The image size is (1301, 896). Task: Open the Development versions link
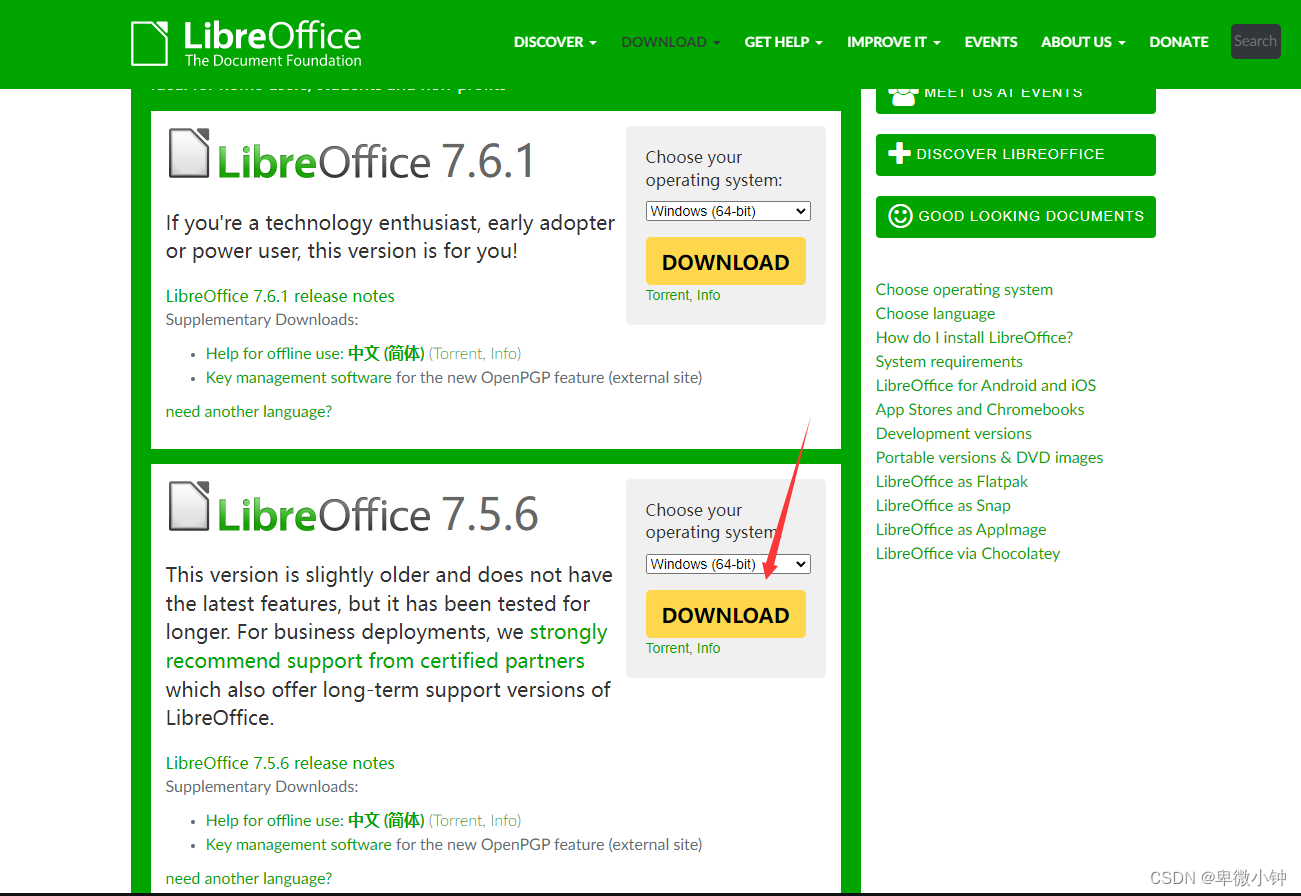click(x=954, y=434)
